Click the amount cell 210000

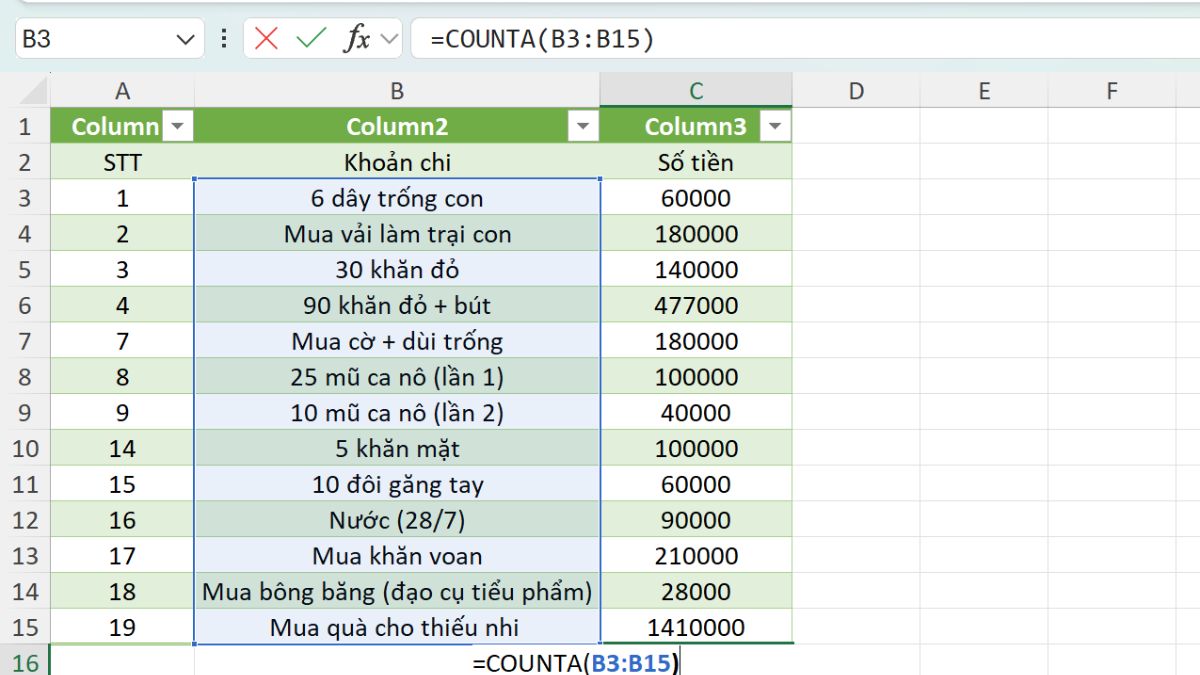(x=696, y=555)
